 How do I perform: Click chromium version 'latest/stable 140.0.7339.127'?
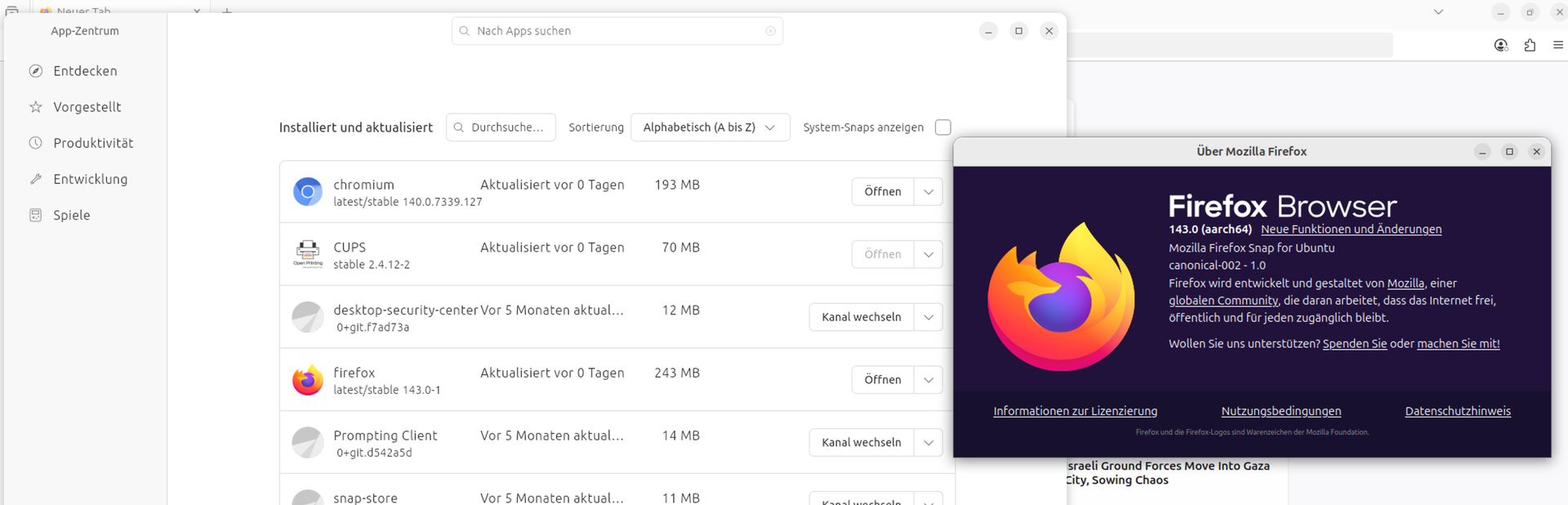tap(408, 202)
